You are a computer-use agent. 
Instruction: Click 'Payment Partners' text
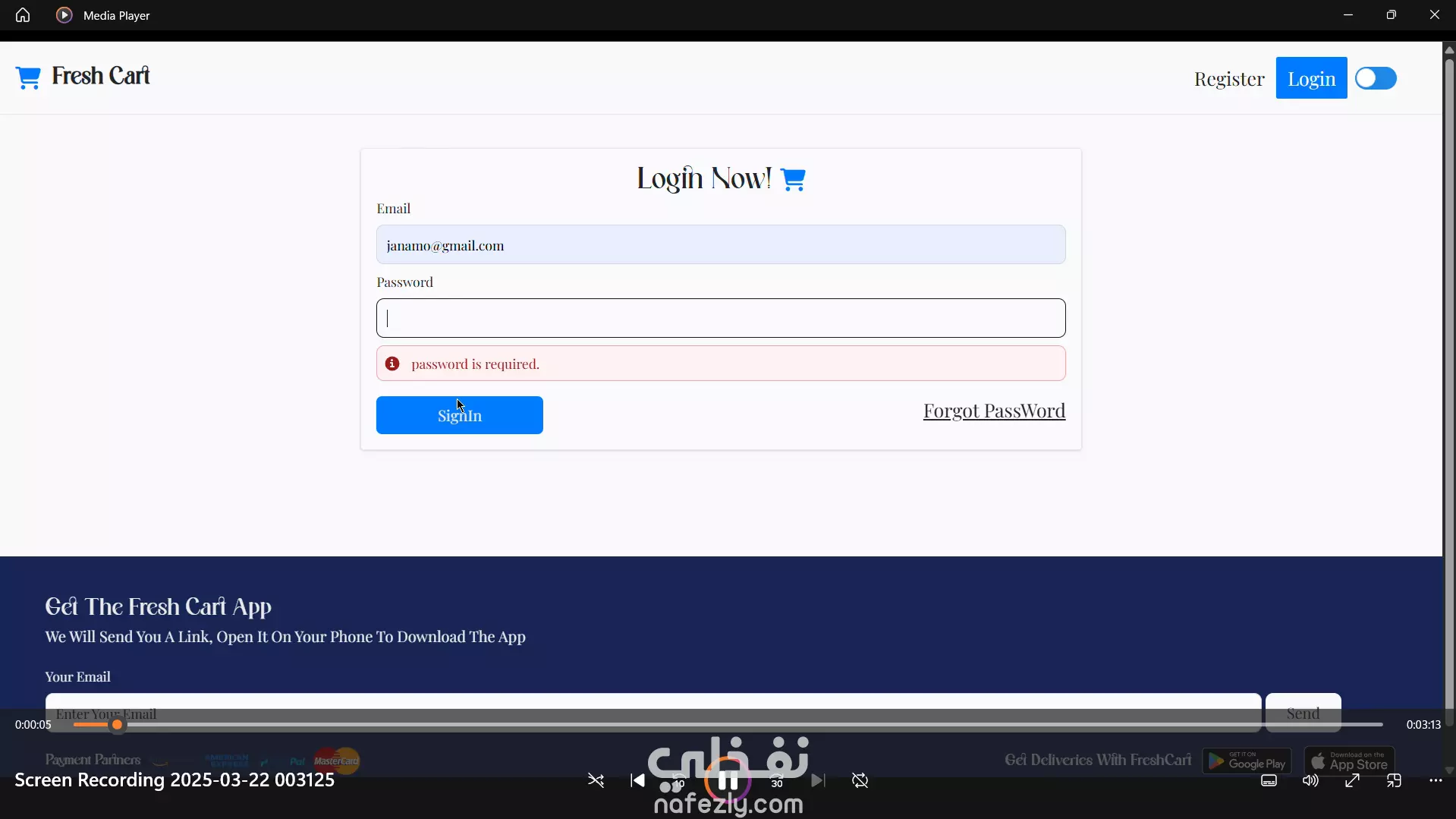pos(93,760)
